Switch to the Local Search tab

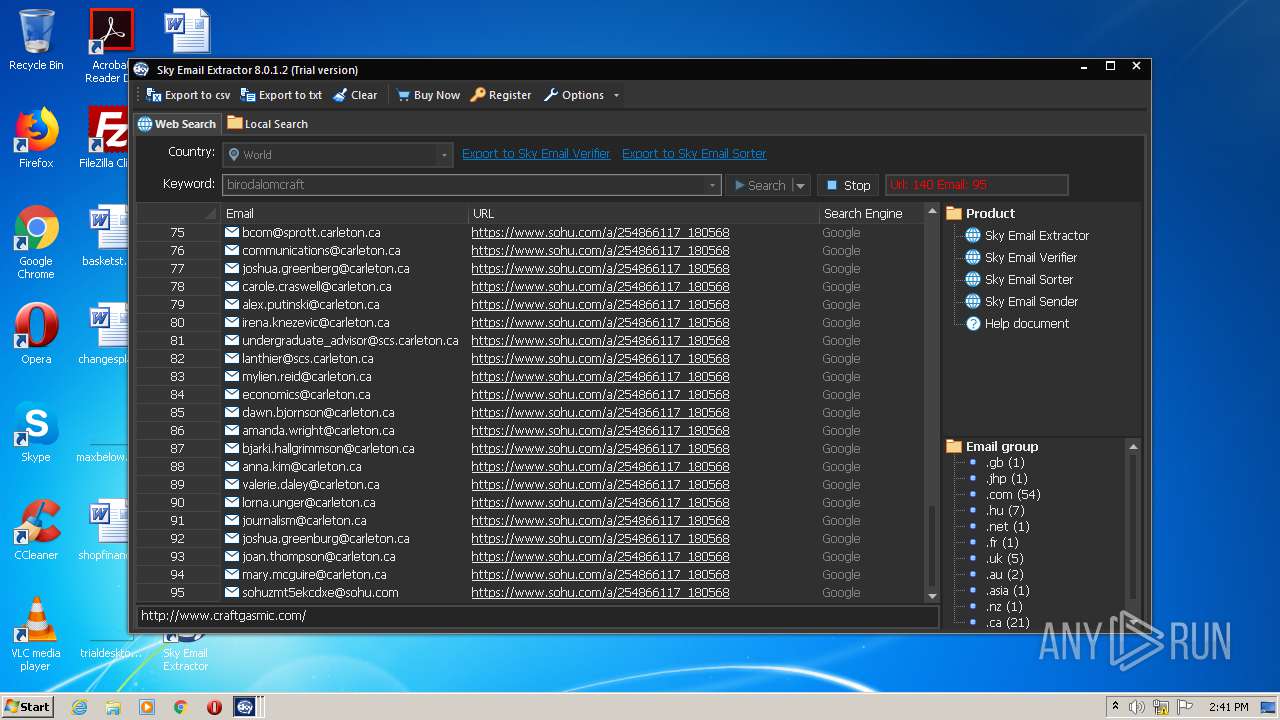click(x=267, y=124)
